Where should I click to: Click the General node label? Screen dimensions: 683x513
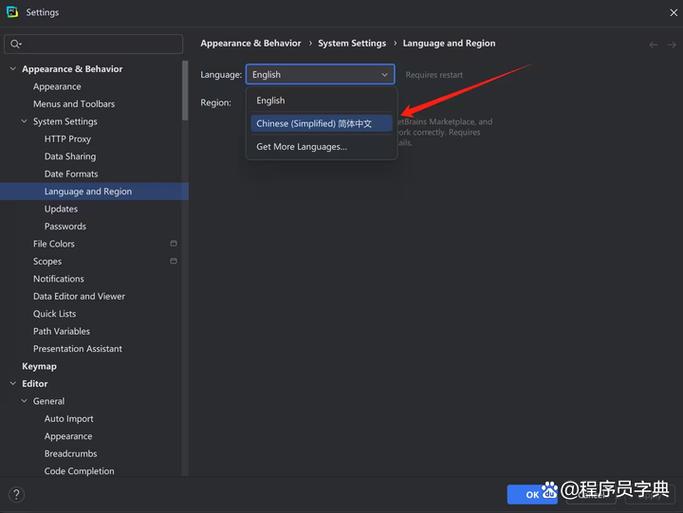pyautogui.click(x=49, y=401)
